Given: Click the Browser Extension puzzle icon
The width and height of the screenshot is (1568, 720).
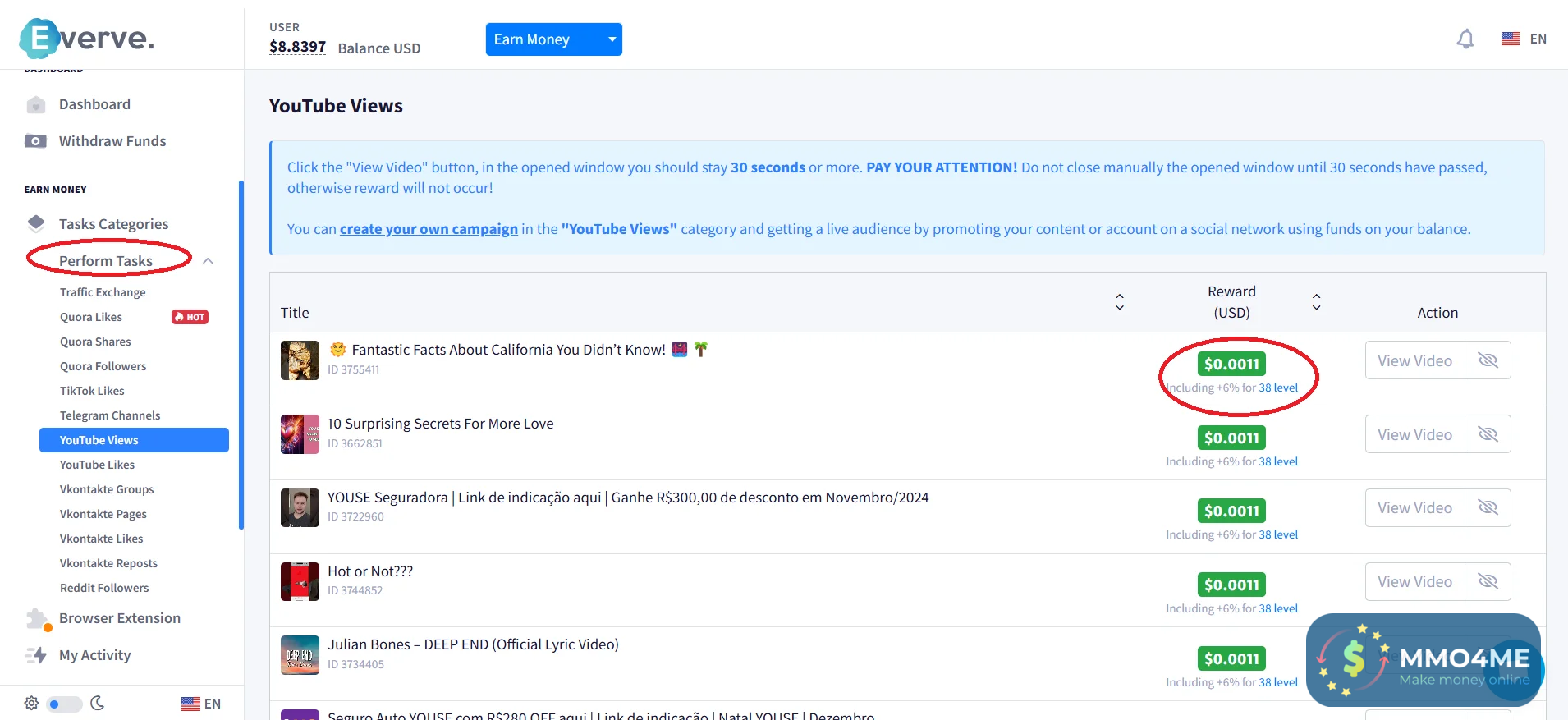Looking at the screenshot, I should pyautogui.click(x=37, y=619).
